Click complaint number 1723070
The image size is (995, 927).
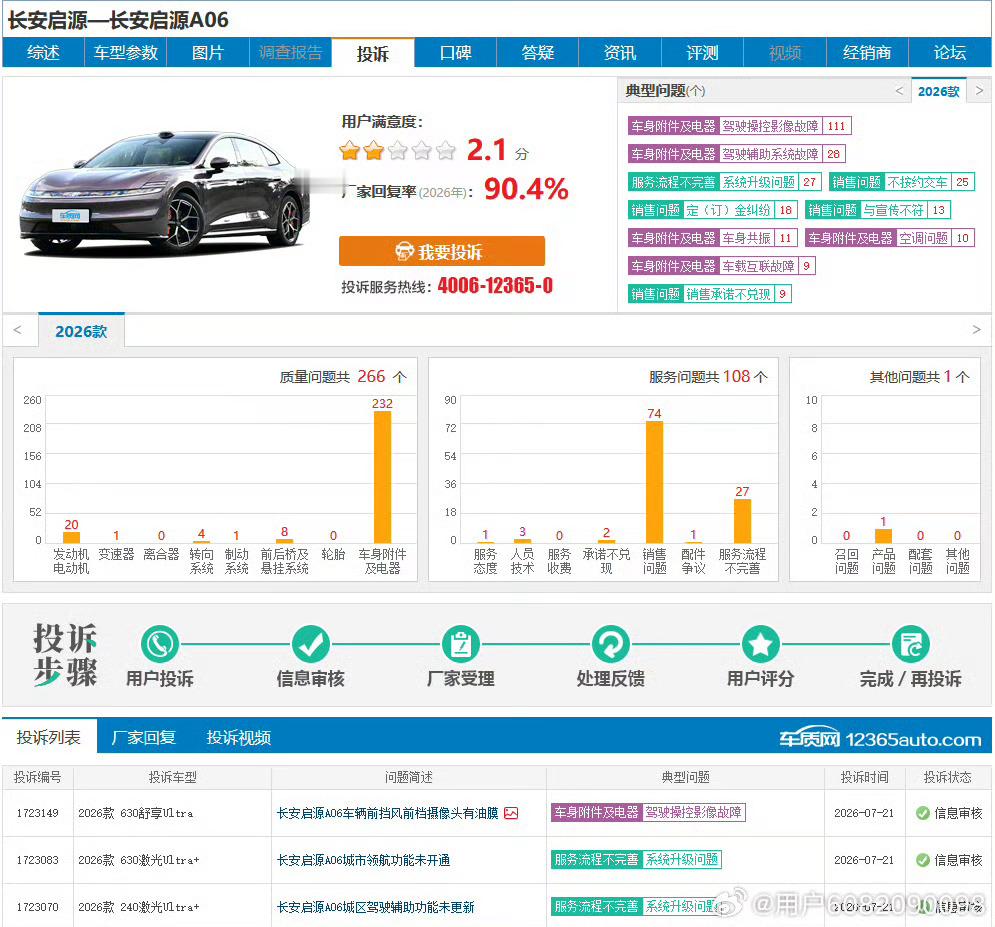pyautogui.click(x=37, y=907)
